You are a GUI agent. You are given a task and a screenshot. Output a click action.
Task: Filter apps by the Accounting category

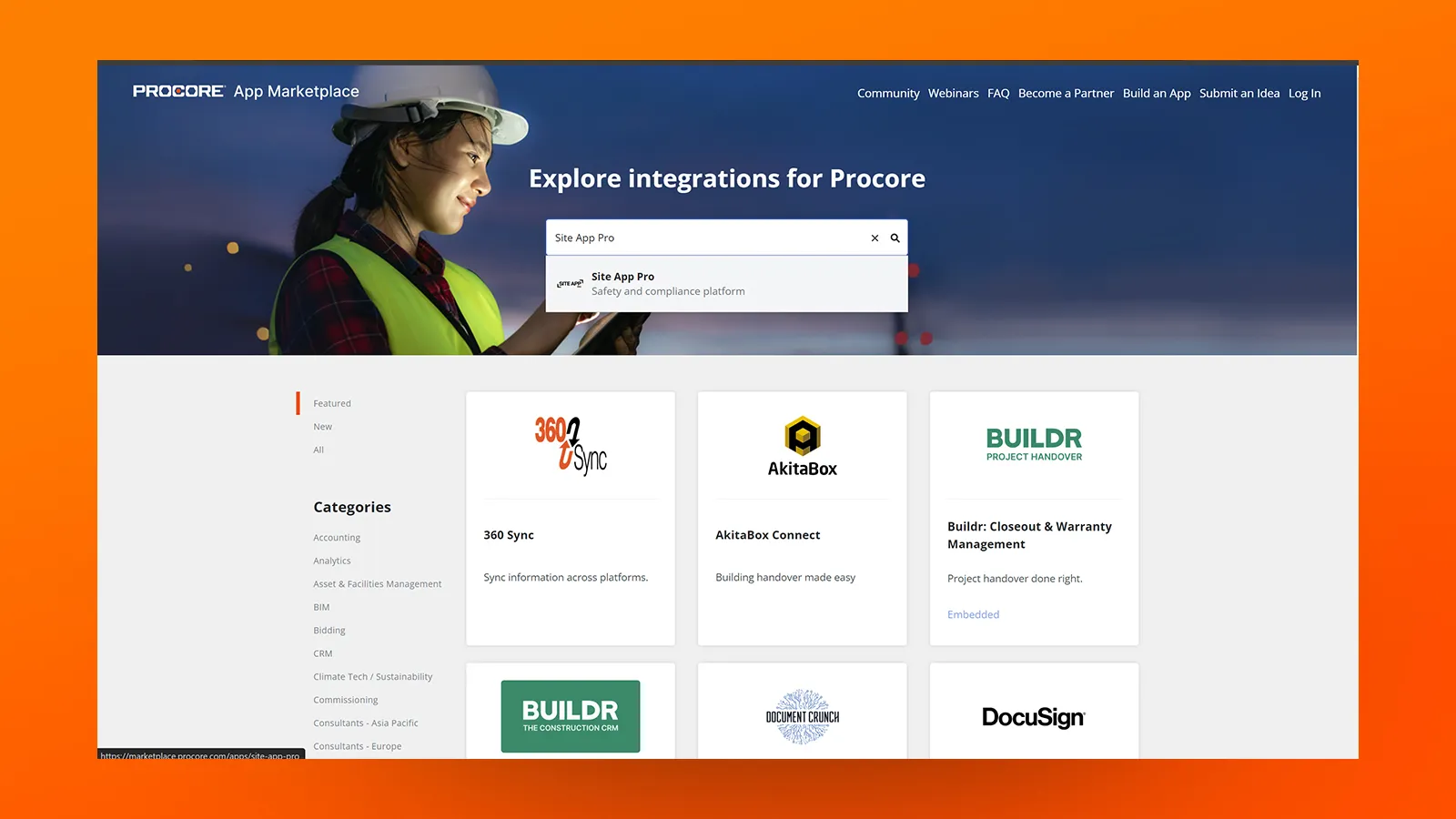(x=336, y=537)
